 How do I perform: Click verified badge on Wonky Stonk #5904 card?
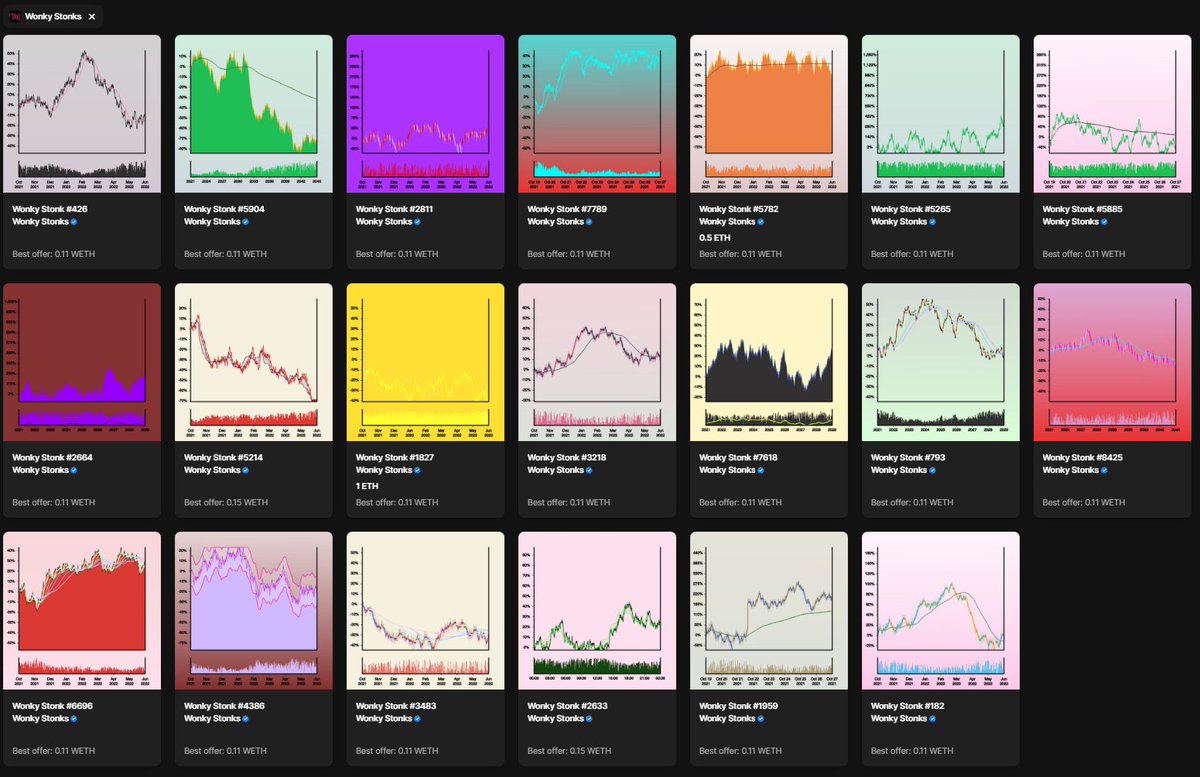(245, 222)
